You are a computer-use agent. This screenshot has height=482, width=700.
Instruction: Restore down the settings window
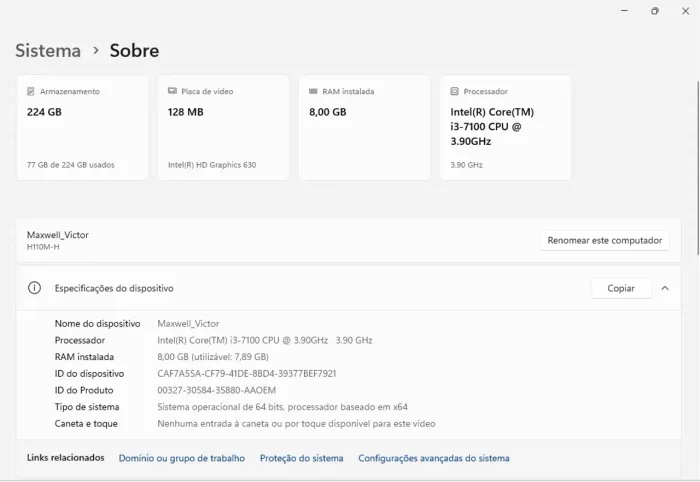[655, 11]
